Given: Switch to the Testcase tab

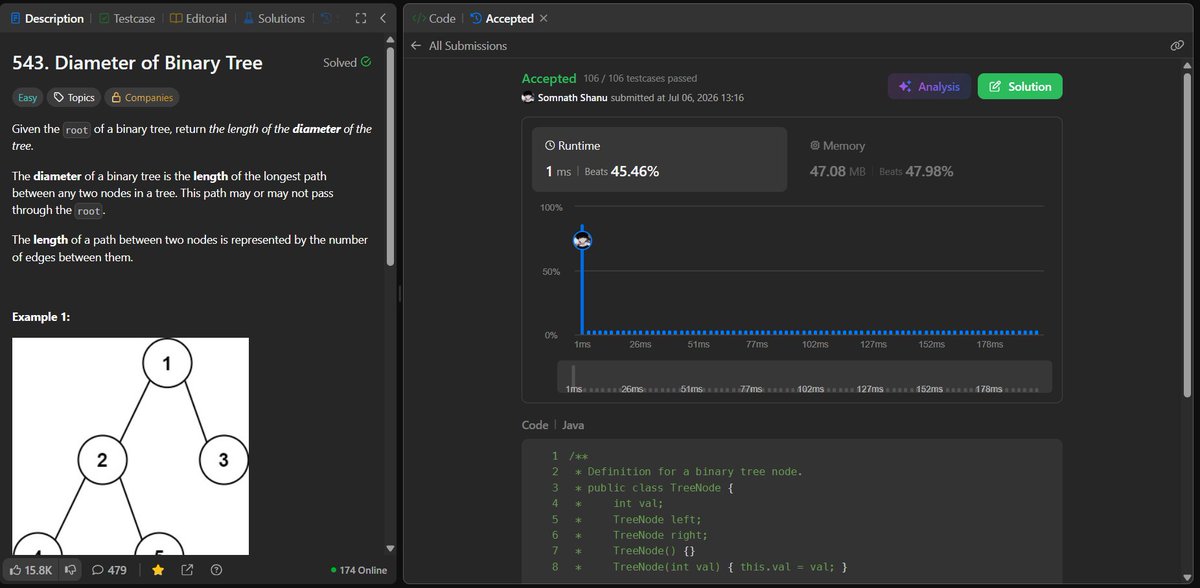Looking at the screenshot, I should coord(125,18).
